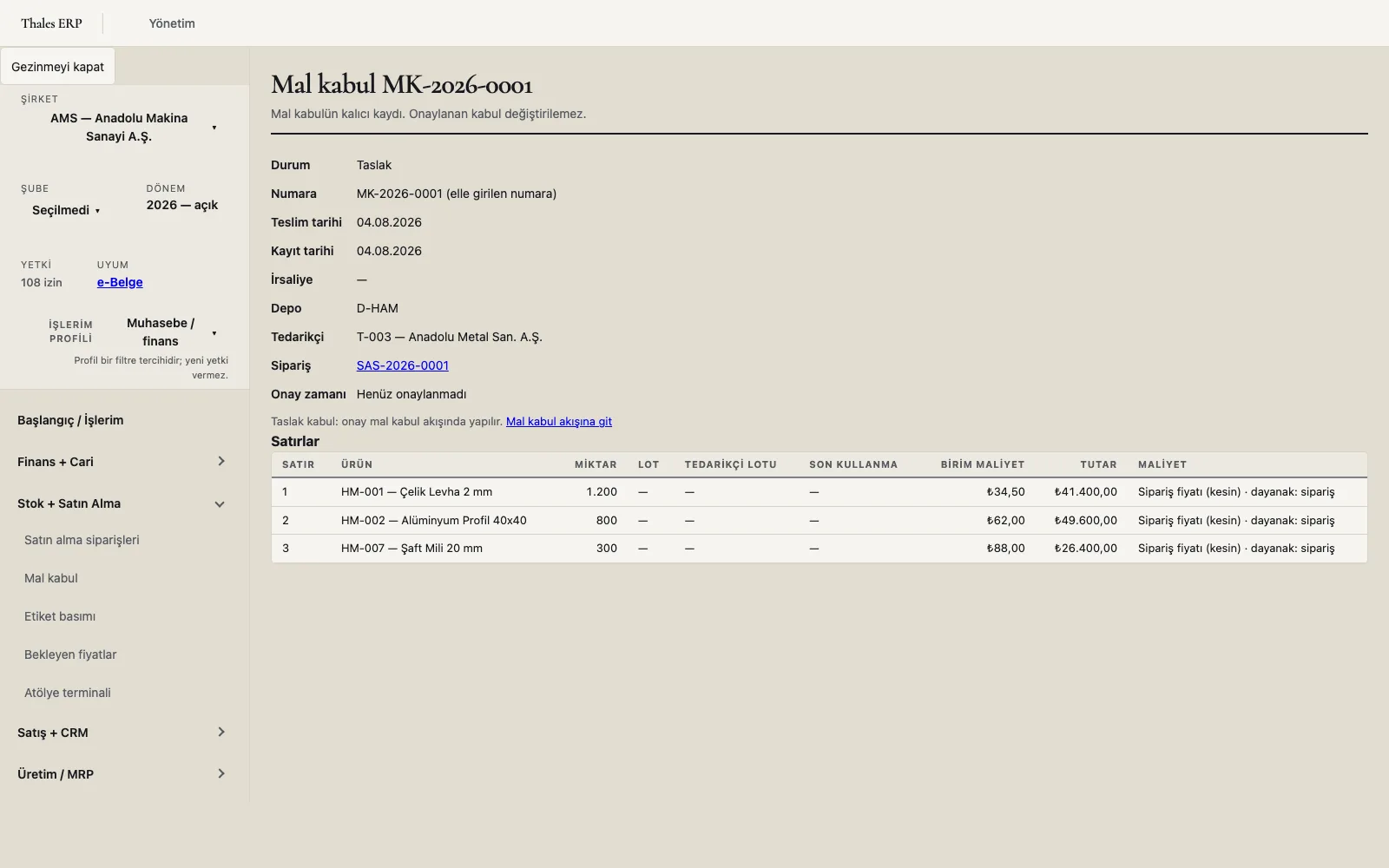Screen dimensions: 1389x868
Task: Close navigation with Gezinmeyi kapat button
Action: tap(57, 67)
